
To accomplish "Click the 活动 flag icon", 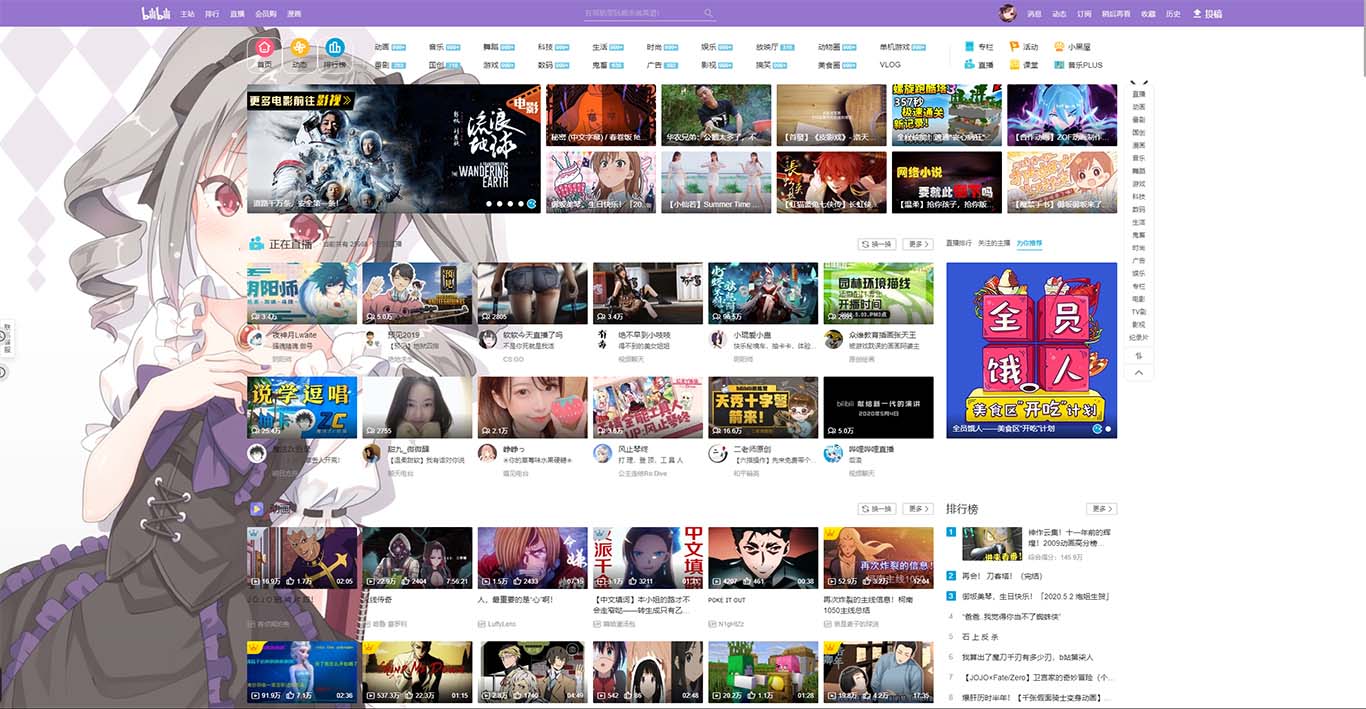I will click(x=1015, y=47).
